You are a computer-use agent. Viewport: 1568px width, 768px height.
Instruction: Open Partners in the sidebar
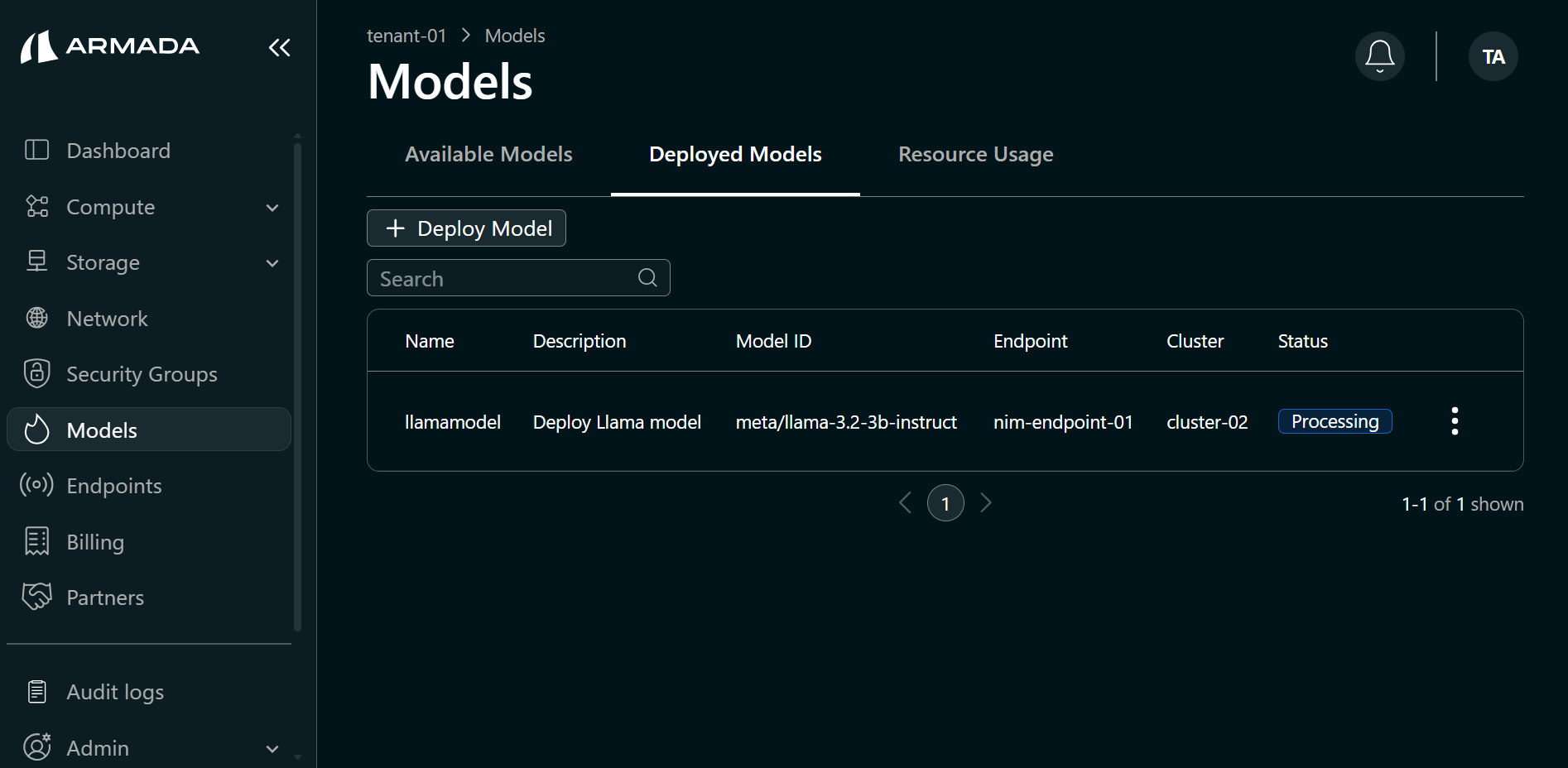click(x=149, y=598)
